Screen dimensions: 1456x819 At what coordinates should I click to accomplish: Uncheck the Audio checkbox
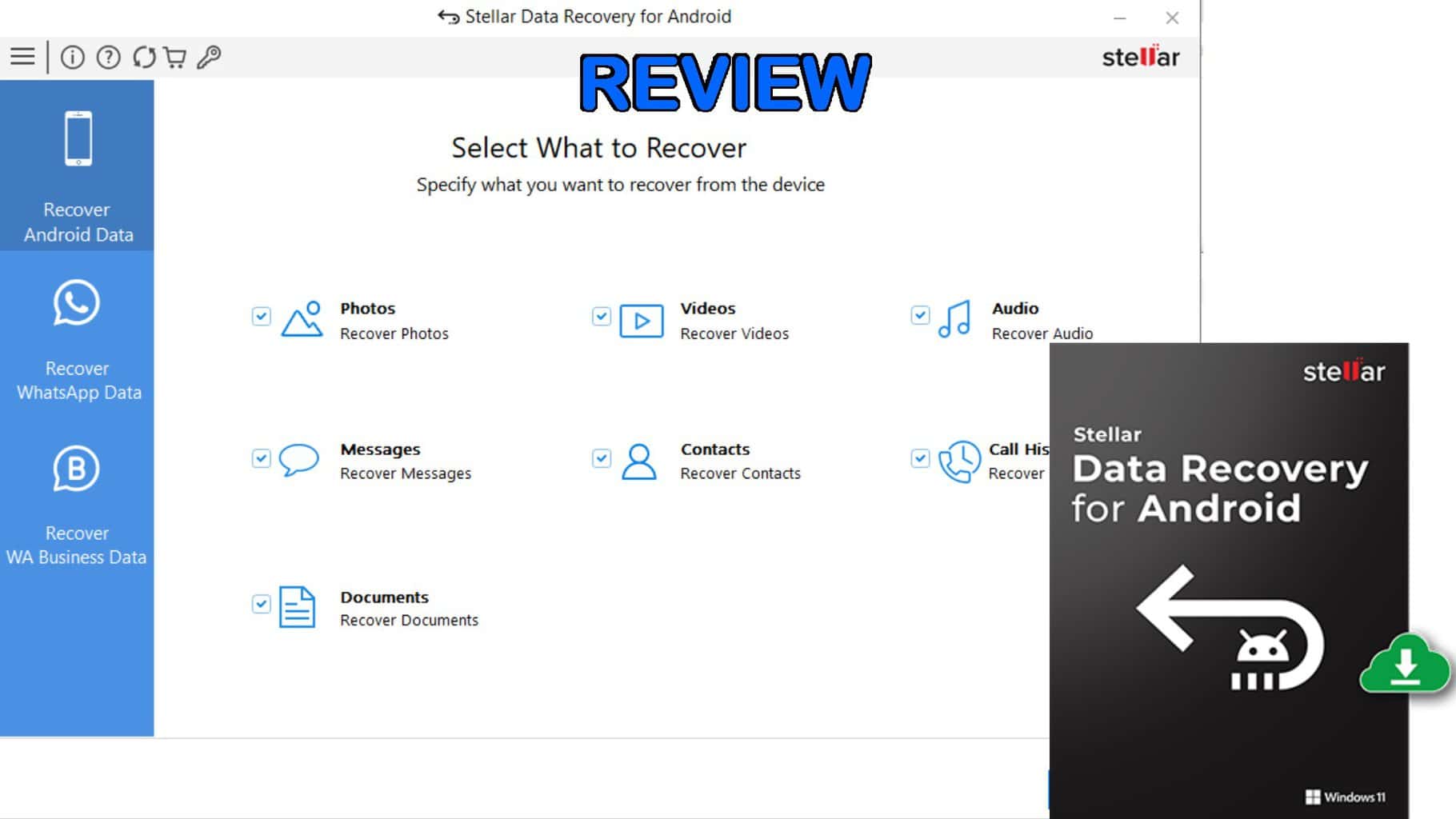pos(920,315)
